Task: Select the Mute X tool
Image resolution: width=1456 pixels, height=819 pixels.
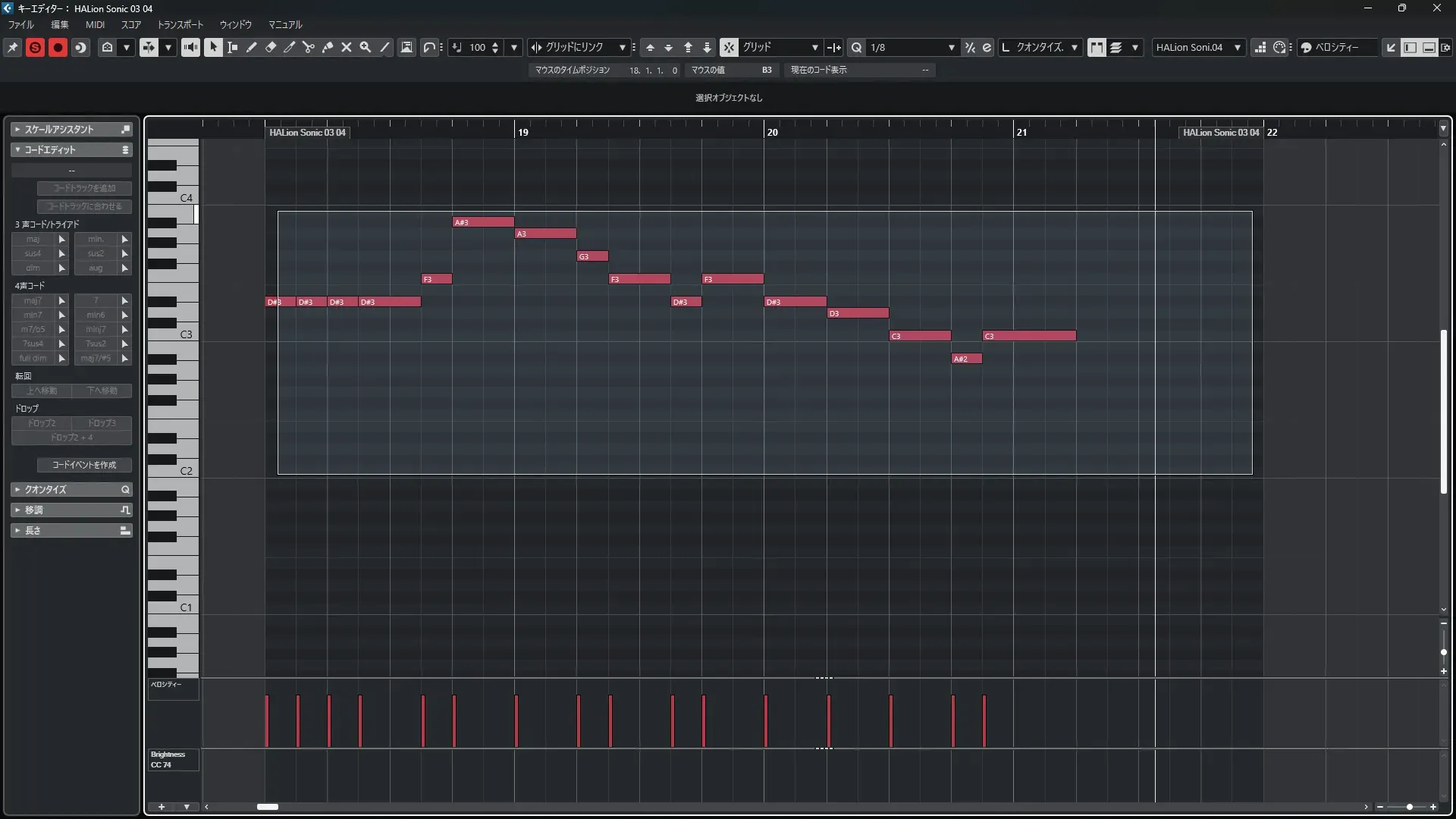Action: [x=347, y=47]
